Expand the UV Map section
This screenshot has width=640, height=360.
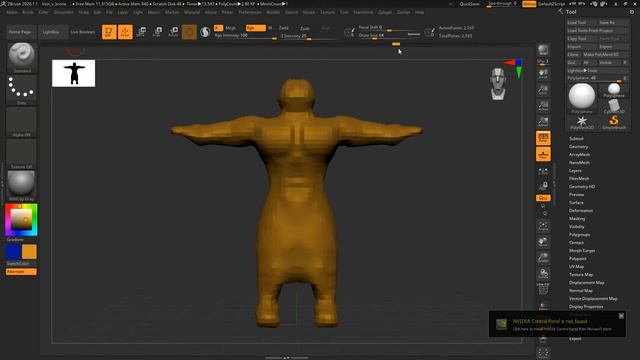[x=576, y=267]
